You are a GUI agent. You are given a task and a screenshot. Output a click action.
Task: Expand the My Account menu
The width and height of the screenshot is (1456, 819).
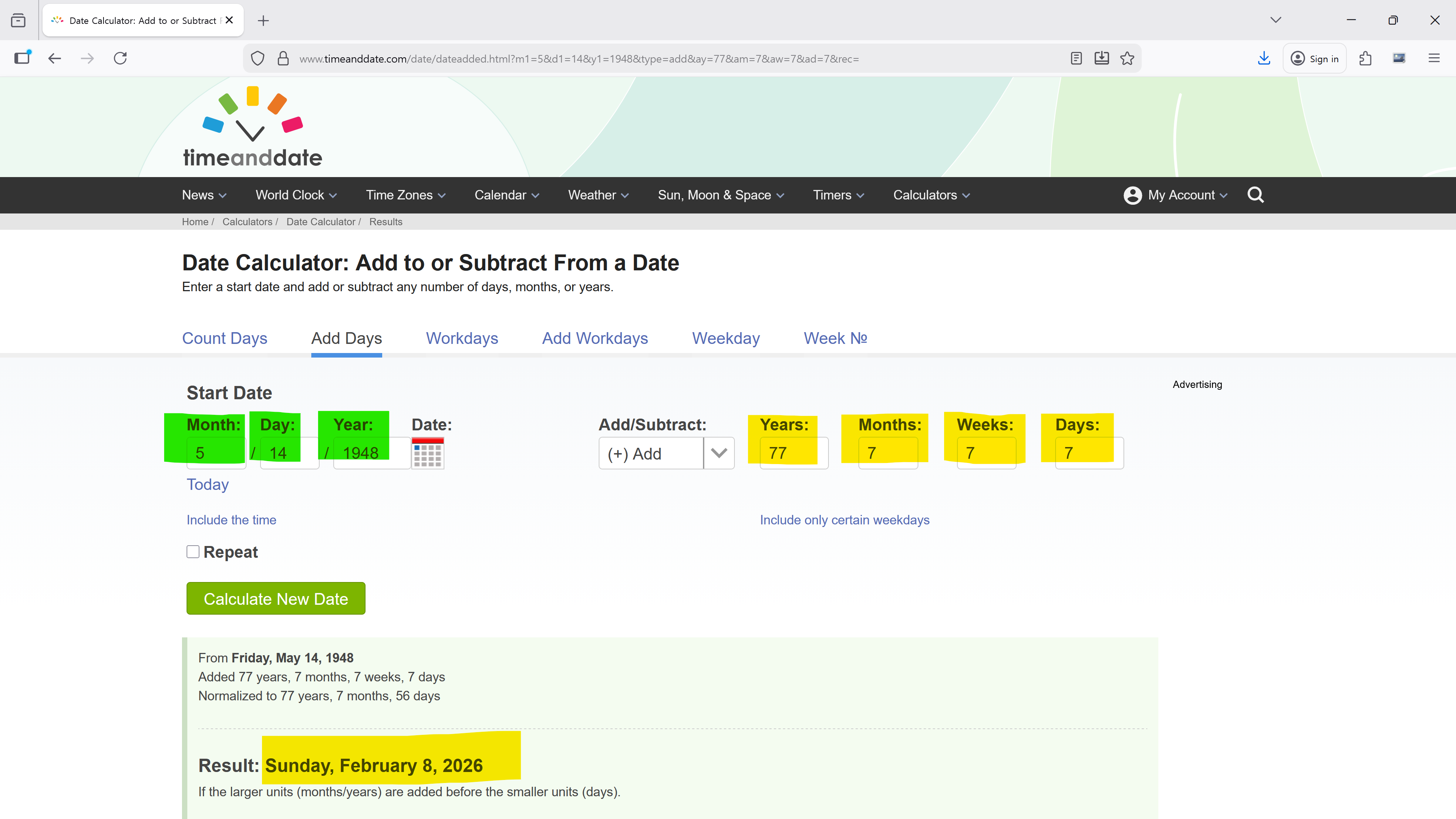(x=1176, y=195)
